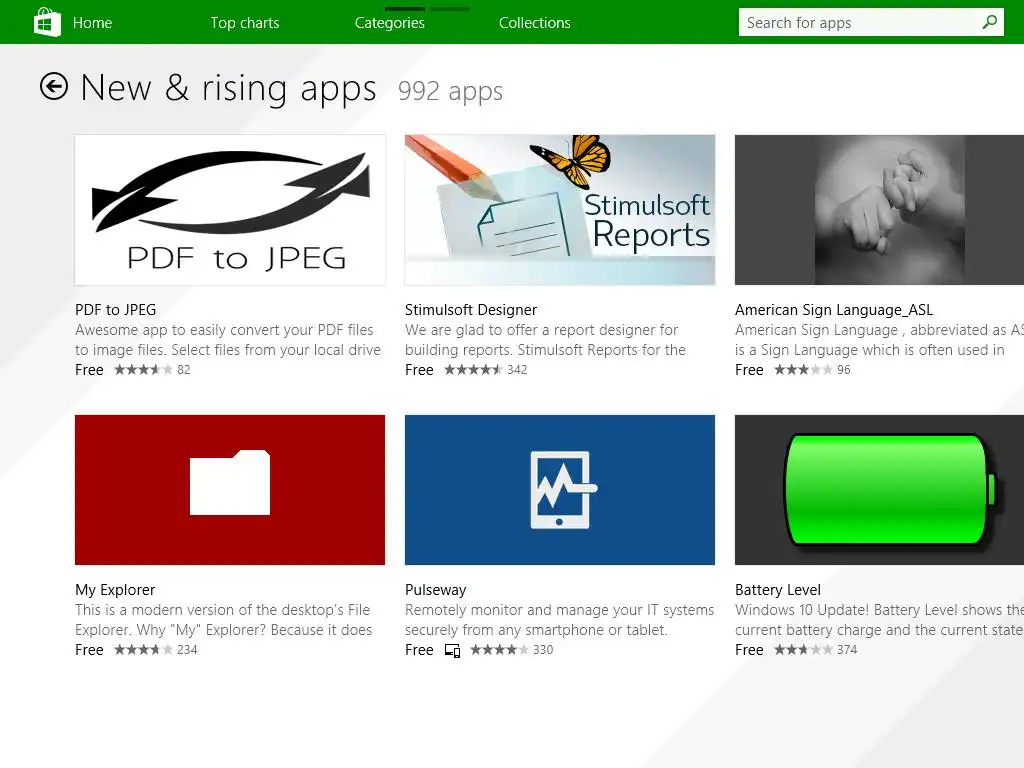1024x768 pixels.
Task: Click the 992 apps count text
Action: [x=451, y=91]
